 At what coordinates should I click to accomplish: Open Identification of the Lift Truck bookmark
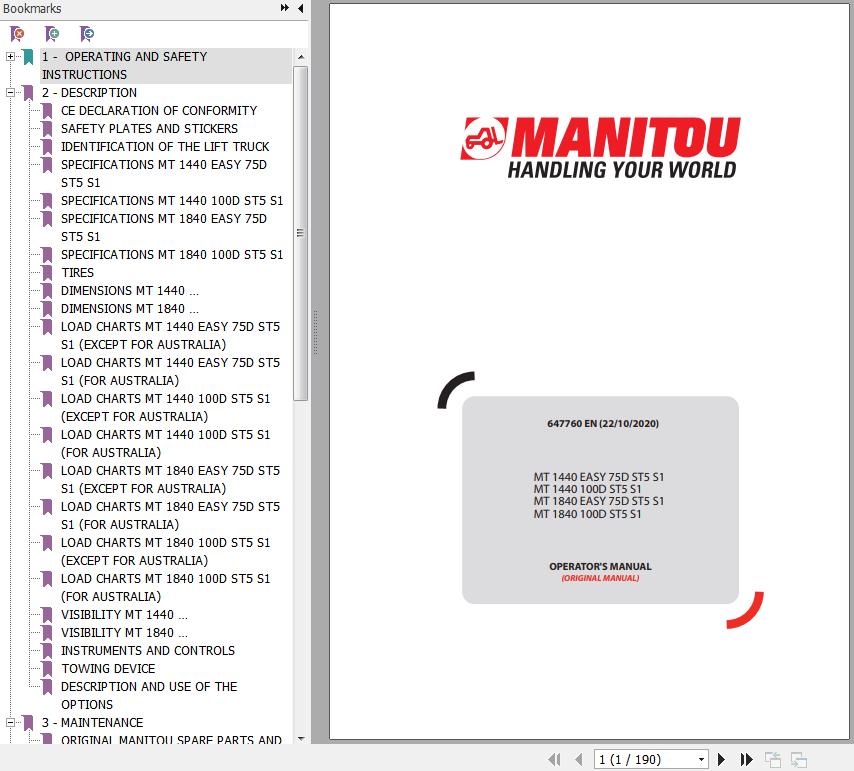click(x=165, y=146)
